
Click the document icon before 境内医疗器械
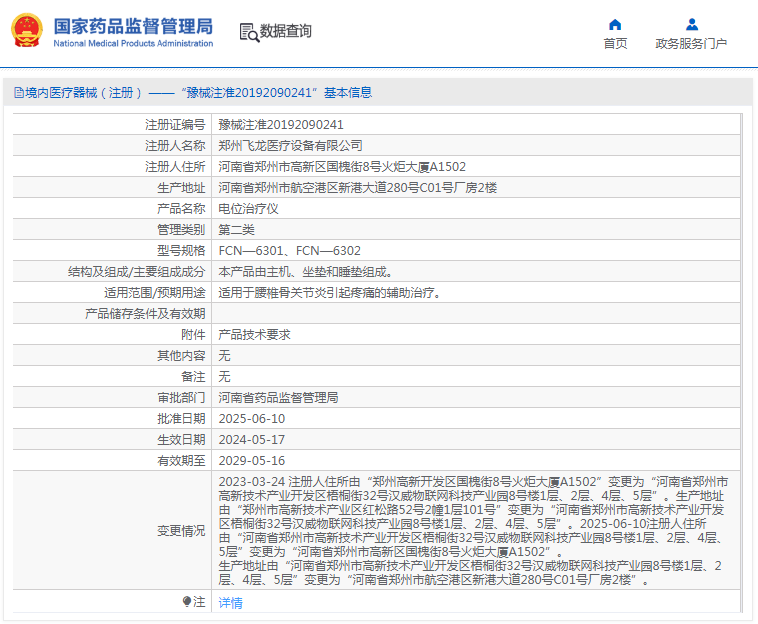18,92
